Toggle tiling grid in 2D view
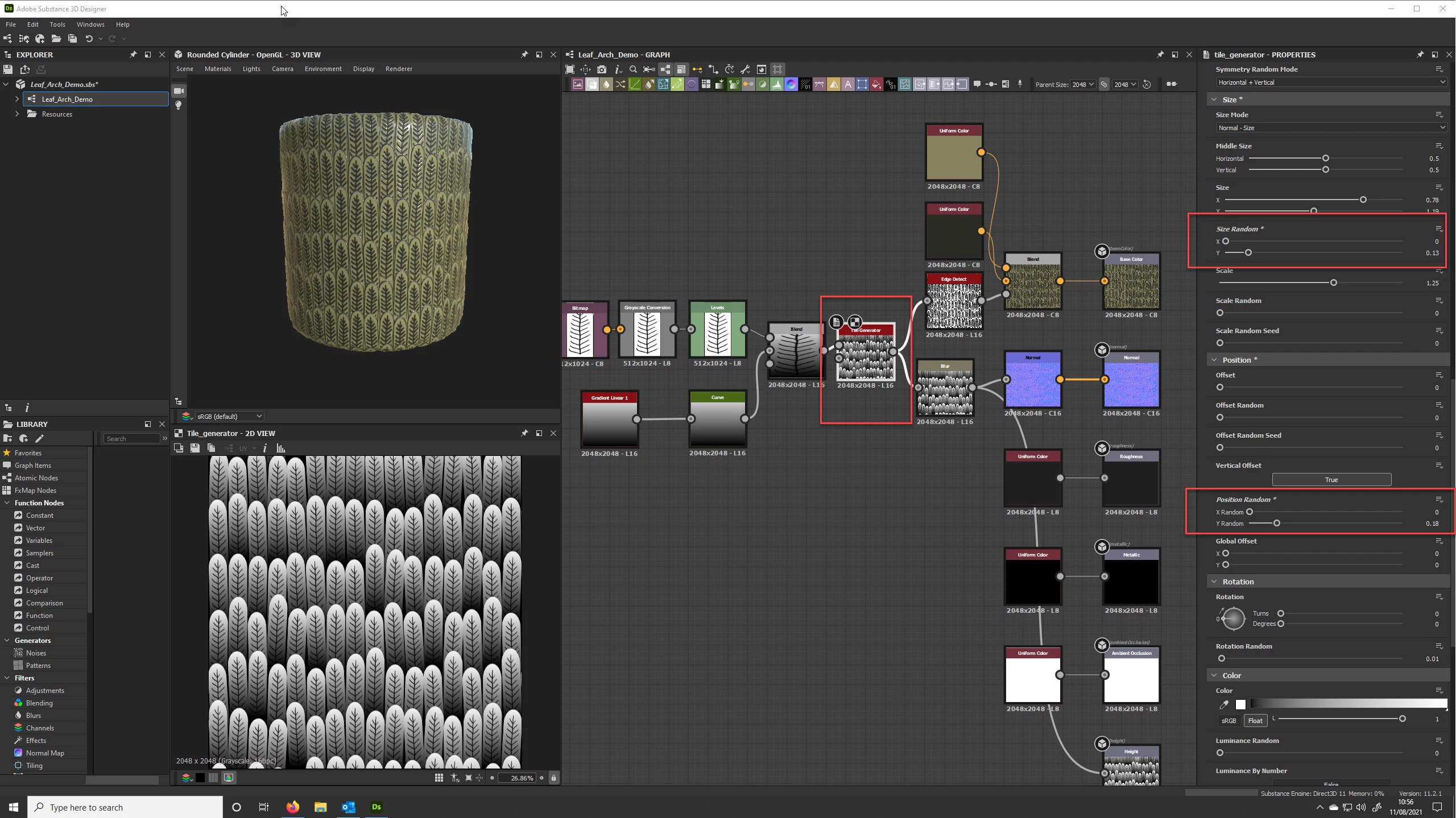The image size is (1456, 818). [x=439, y=778]
